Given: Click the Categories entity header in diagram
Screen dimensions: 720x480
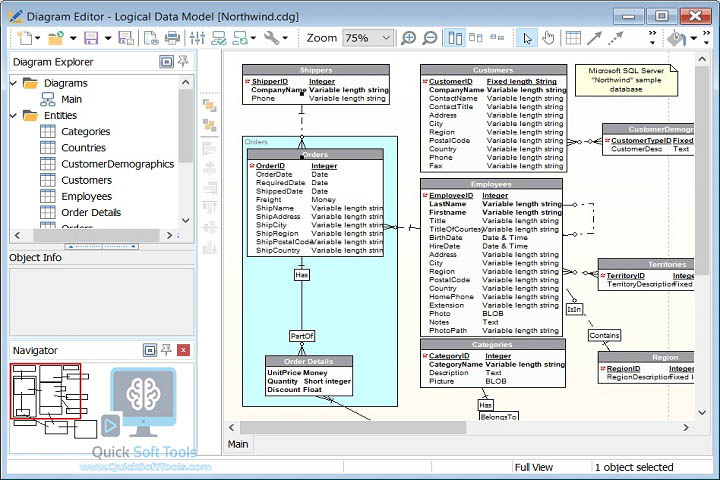Looking at the screenshot, I should pyautogui.click(x=493, y=344).
